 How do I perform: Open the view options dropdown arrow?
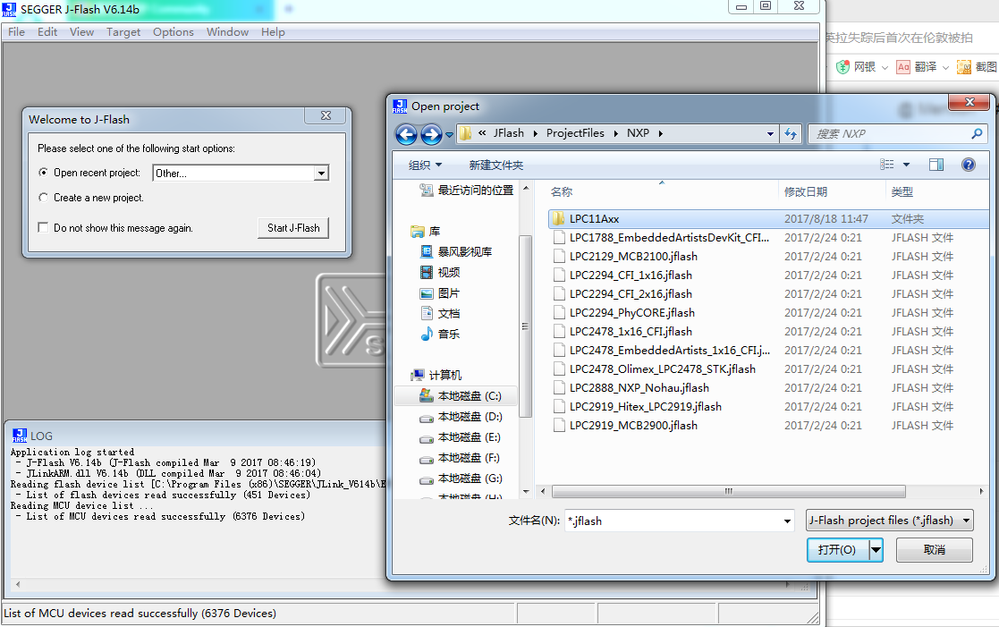[906, 165]
